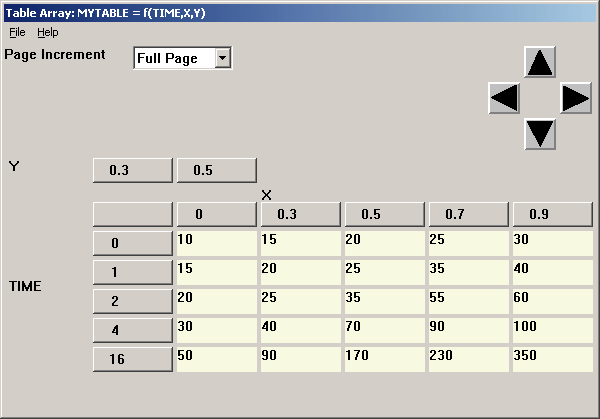
Task: Click the X column header 0.3
Action: (x=301, y=214)
